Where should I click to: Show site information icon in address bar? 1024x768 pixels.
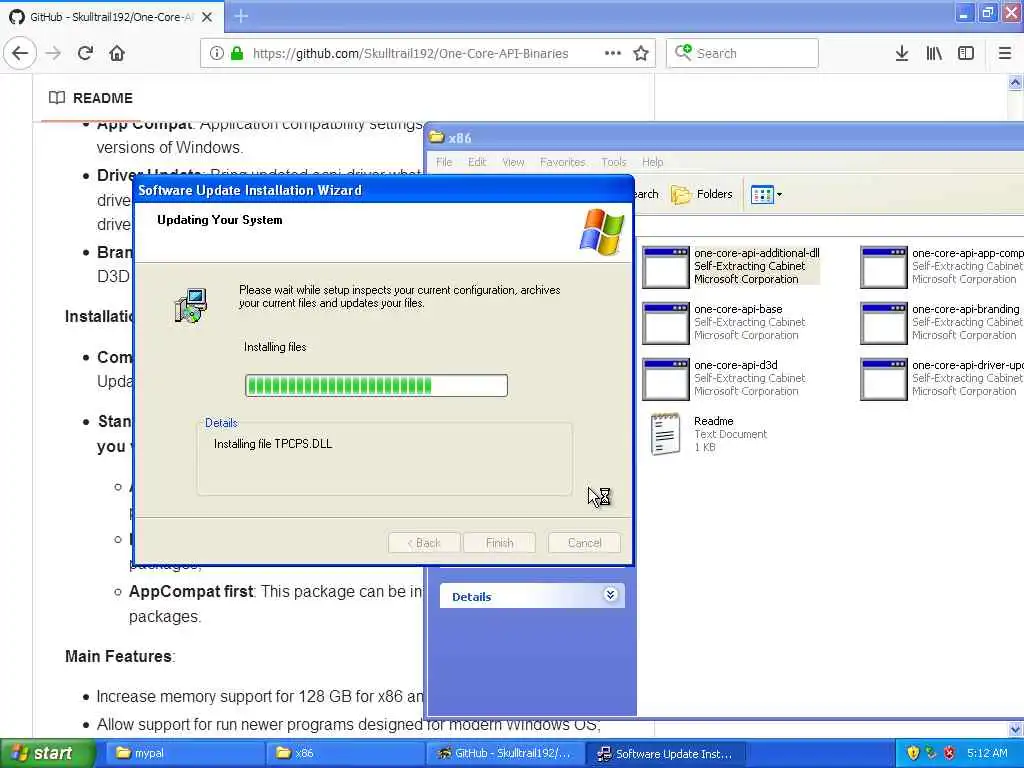(217, 53)
